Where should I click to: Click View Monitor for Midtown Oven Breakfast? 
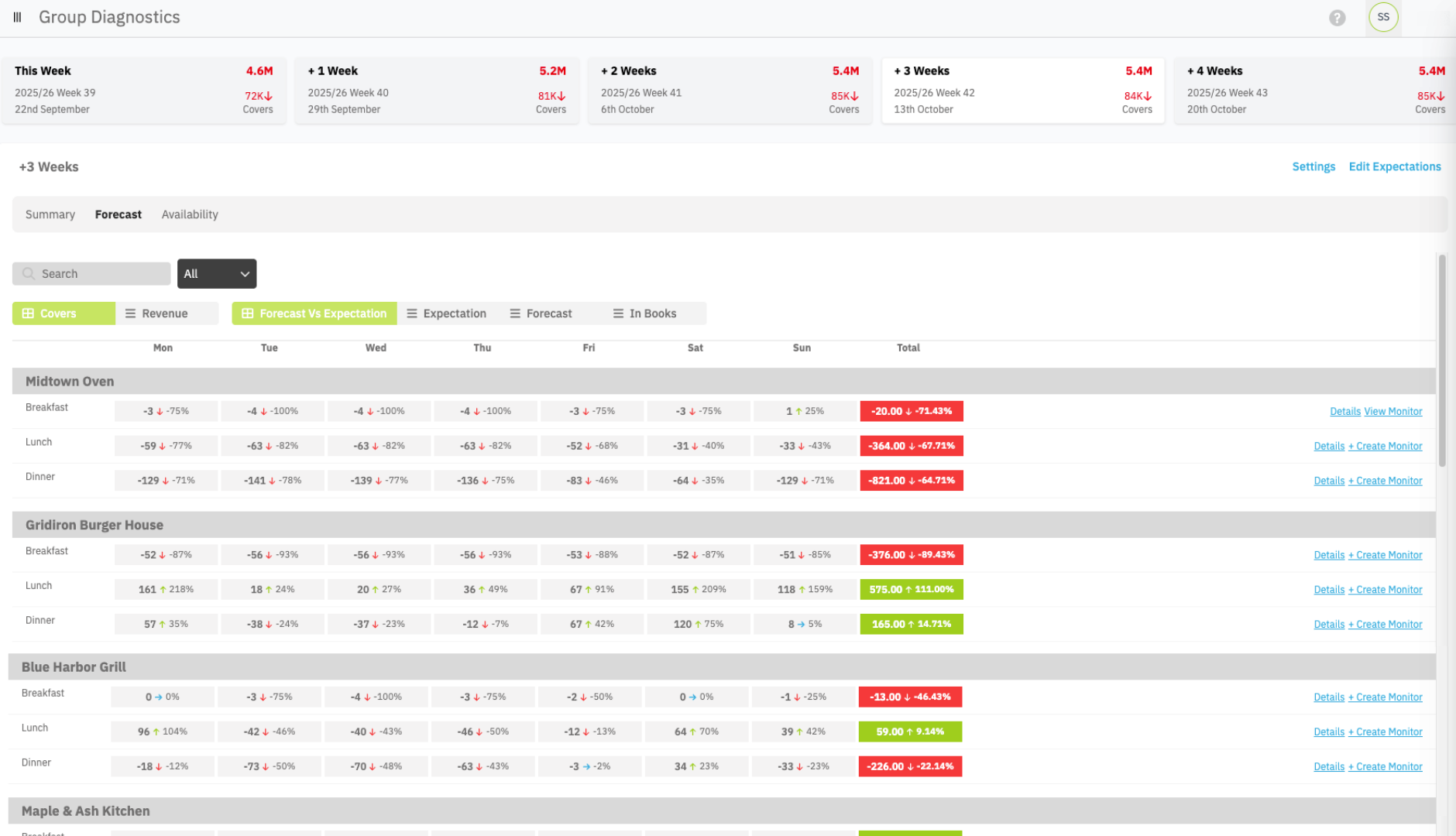[x=1392, y=412]
